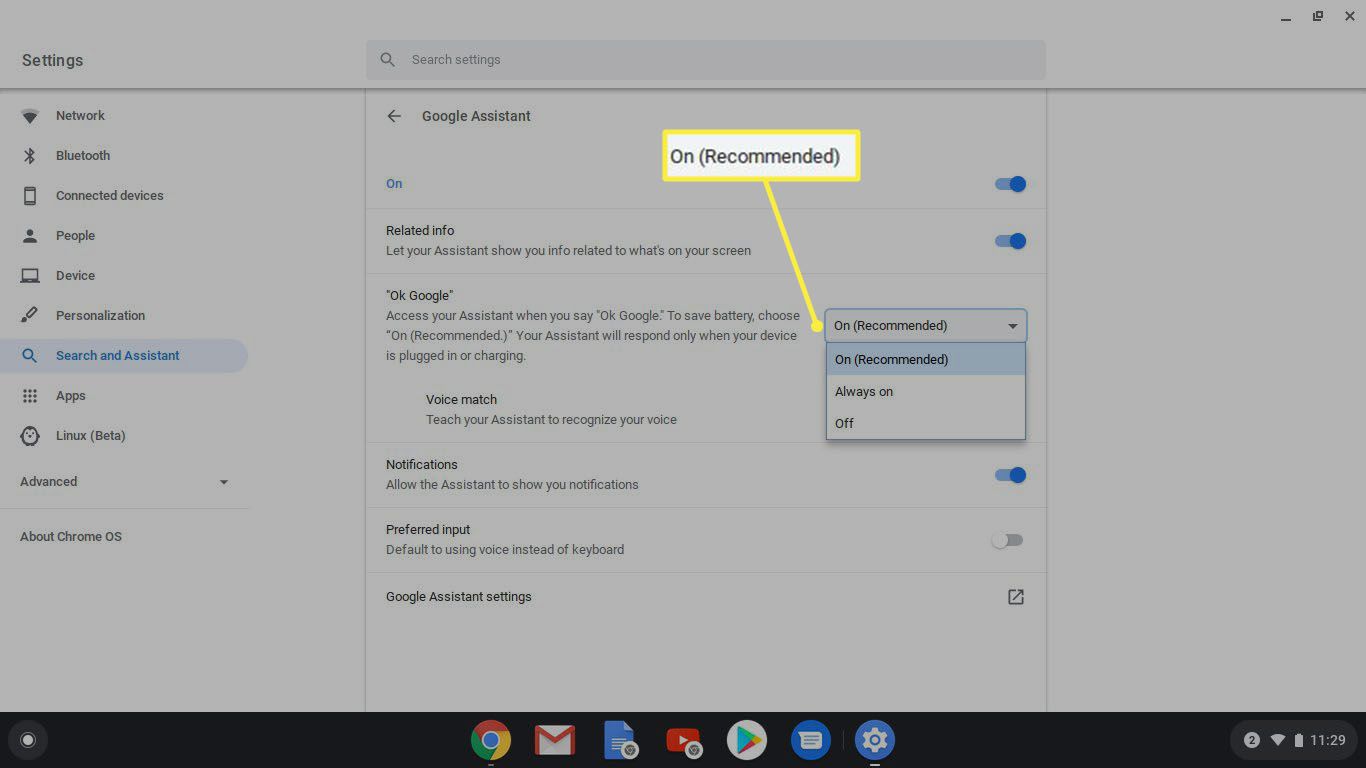
Task: Click the Search and Assistant magnifier icon
Action: (30, 356)
